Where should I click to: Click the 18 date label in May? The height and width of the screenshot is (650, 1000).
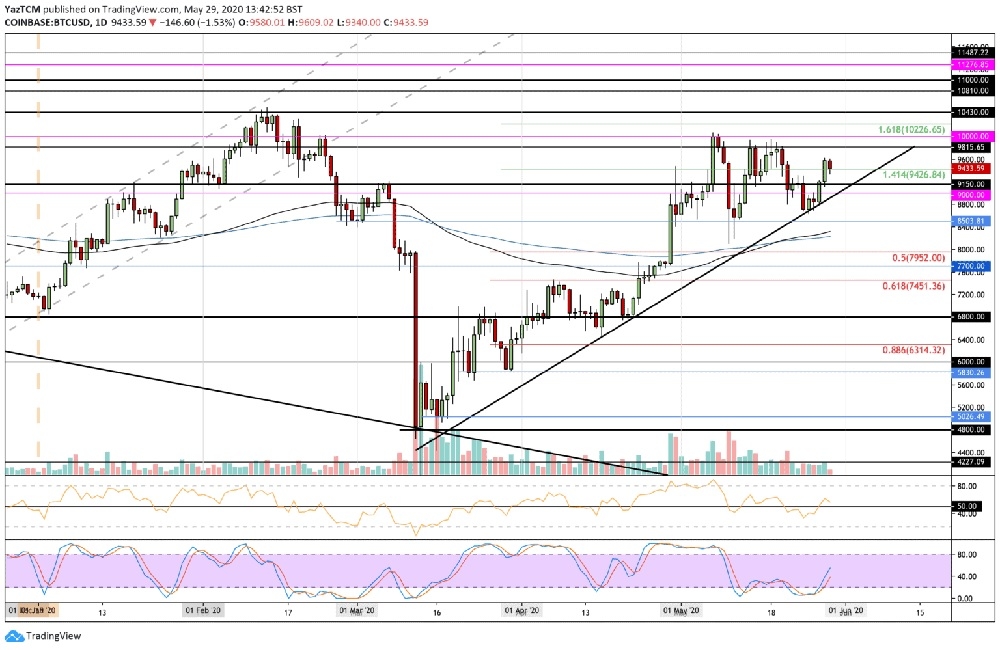tap(771, 611)
